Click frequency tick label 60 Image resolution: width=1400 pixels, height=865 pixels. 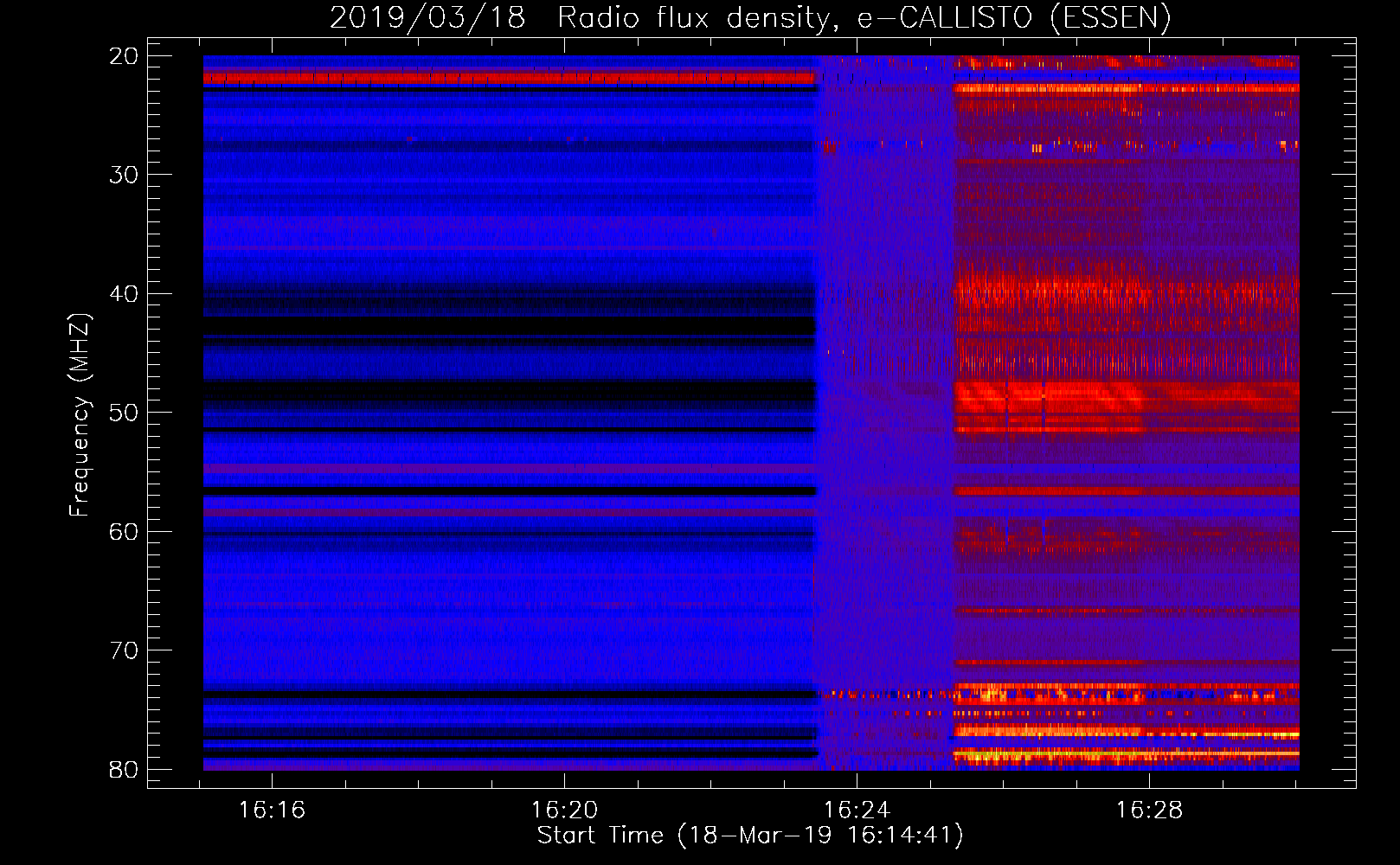pos(125,532)
